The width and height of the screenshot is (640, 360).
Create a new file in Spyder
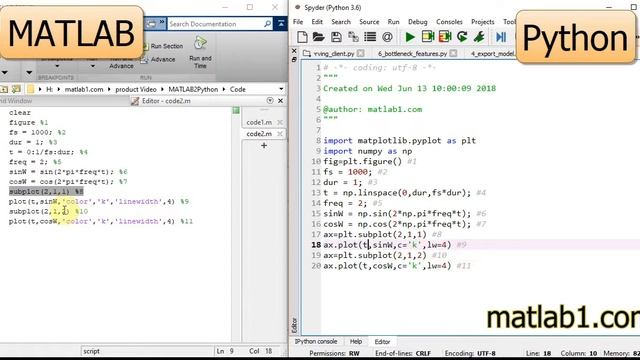coord(302,37)
